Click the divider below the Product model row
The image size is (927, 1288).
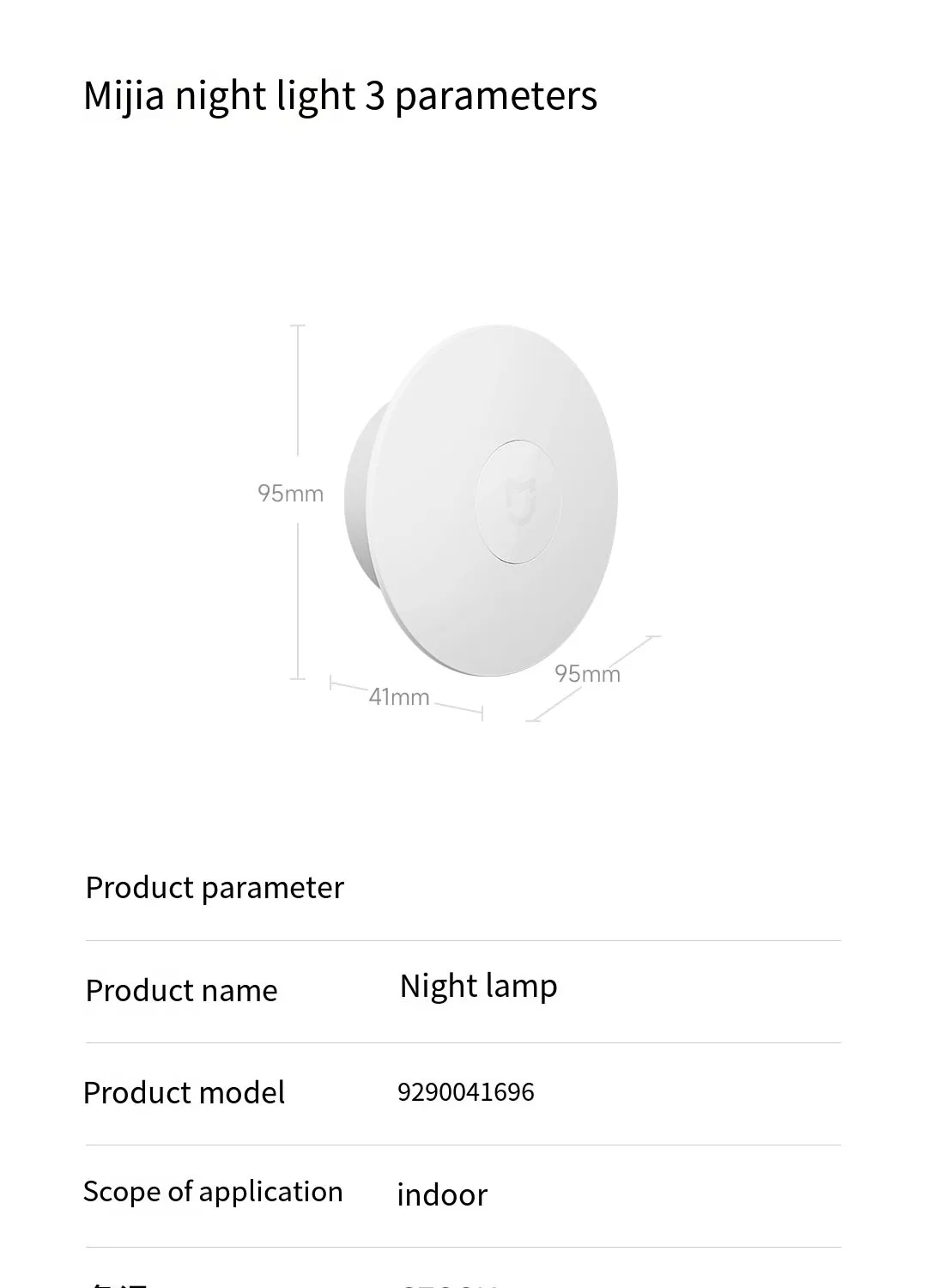point(463,1145)
